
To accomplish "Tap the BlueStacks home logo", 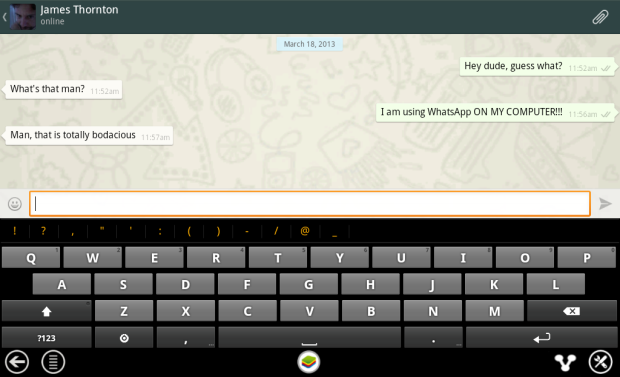I will click(309, 362).
